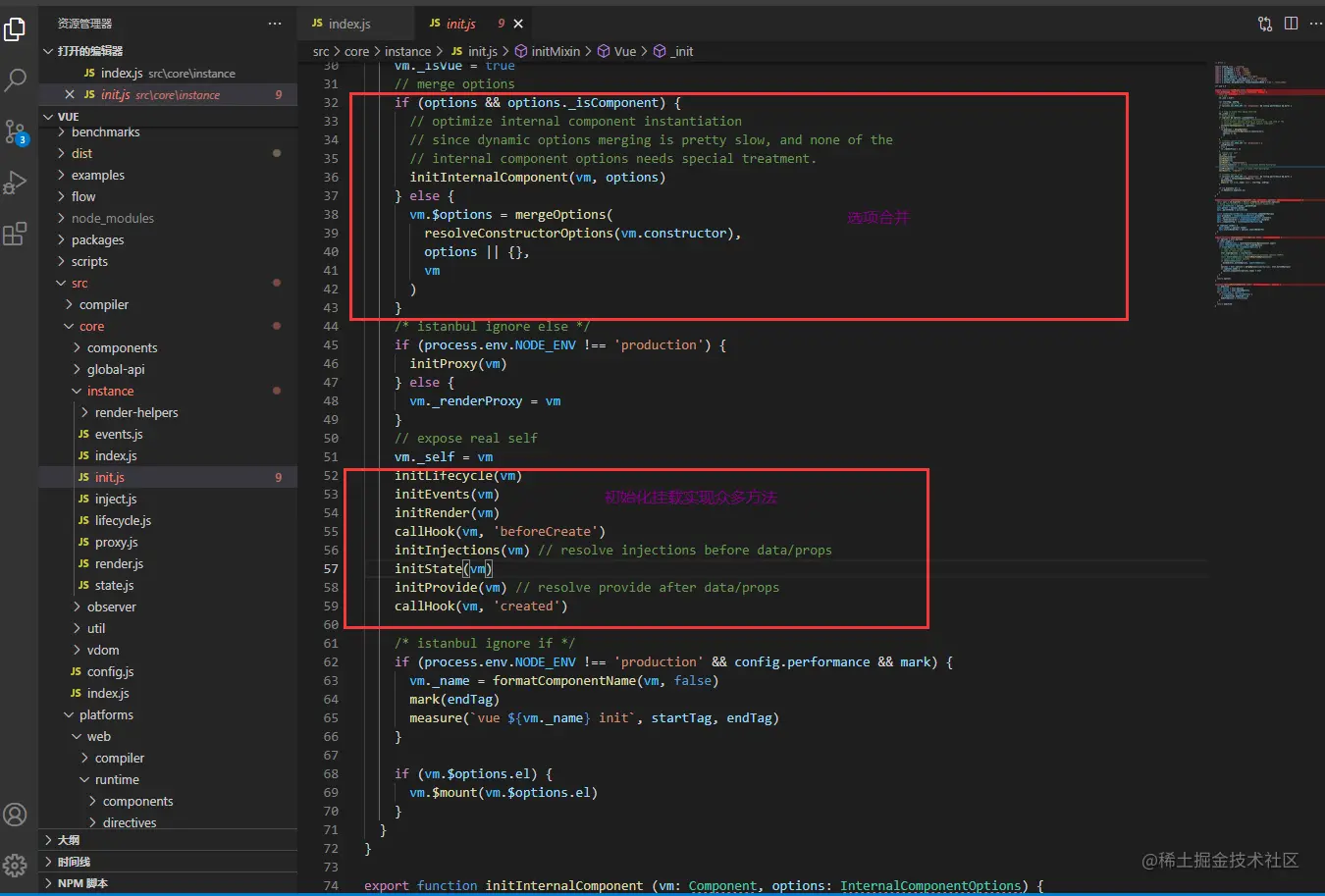Open the Run and Debug view
This screenshot has width=1325, height=896.
tap(16, 183)
